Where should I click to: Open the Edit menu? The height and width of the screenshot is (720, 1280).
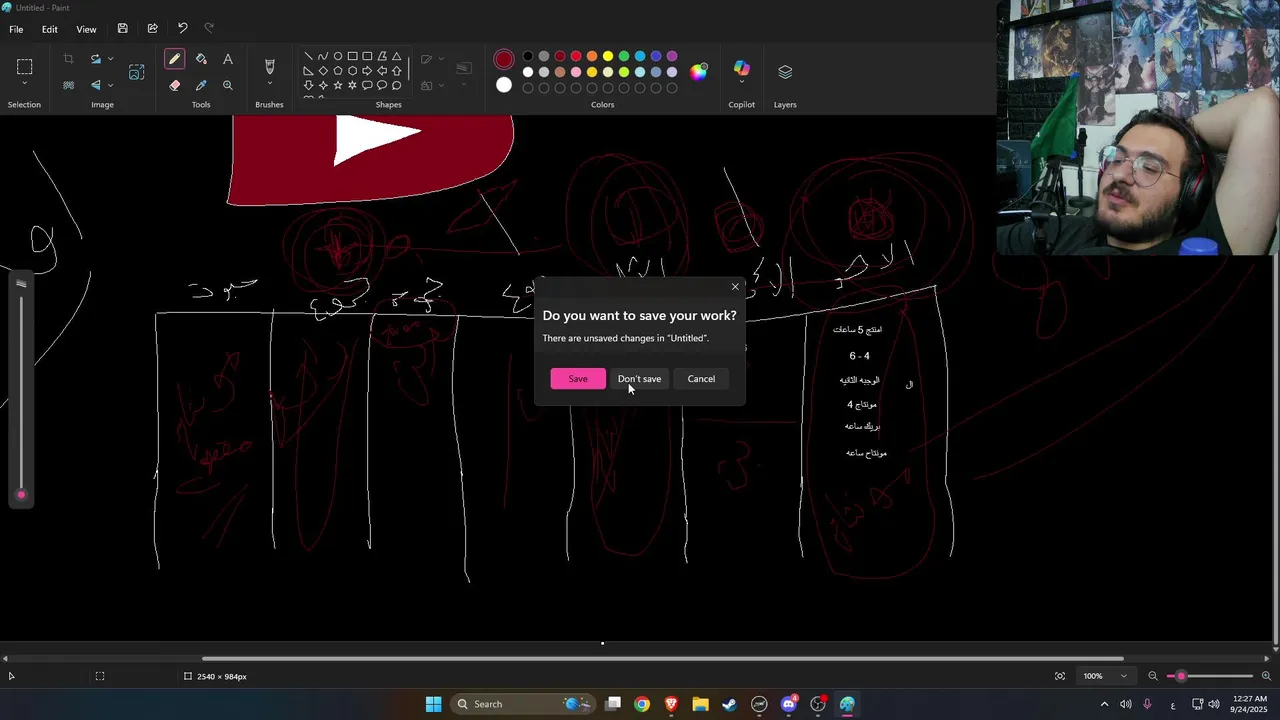tap(49, 29)
